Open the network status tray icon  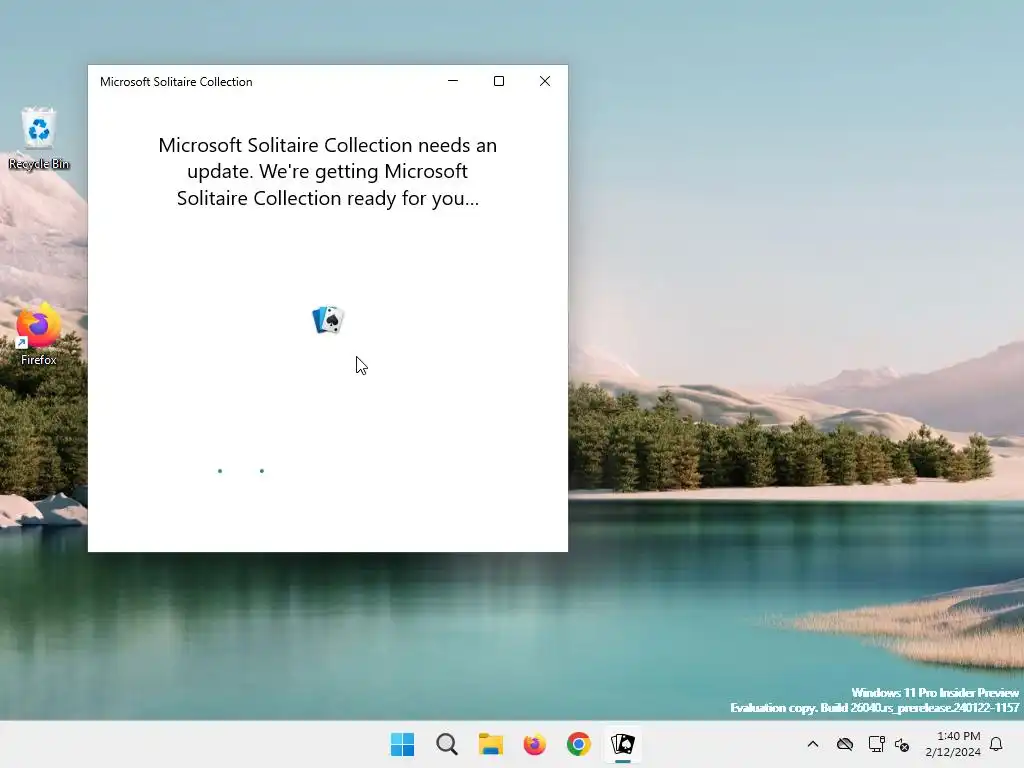coord(876,744)
